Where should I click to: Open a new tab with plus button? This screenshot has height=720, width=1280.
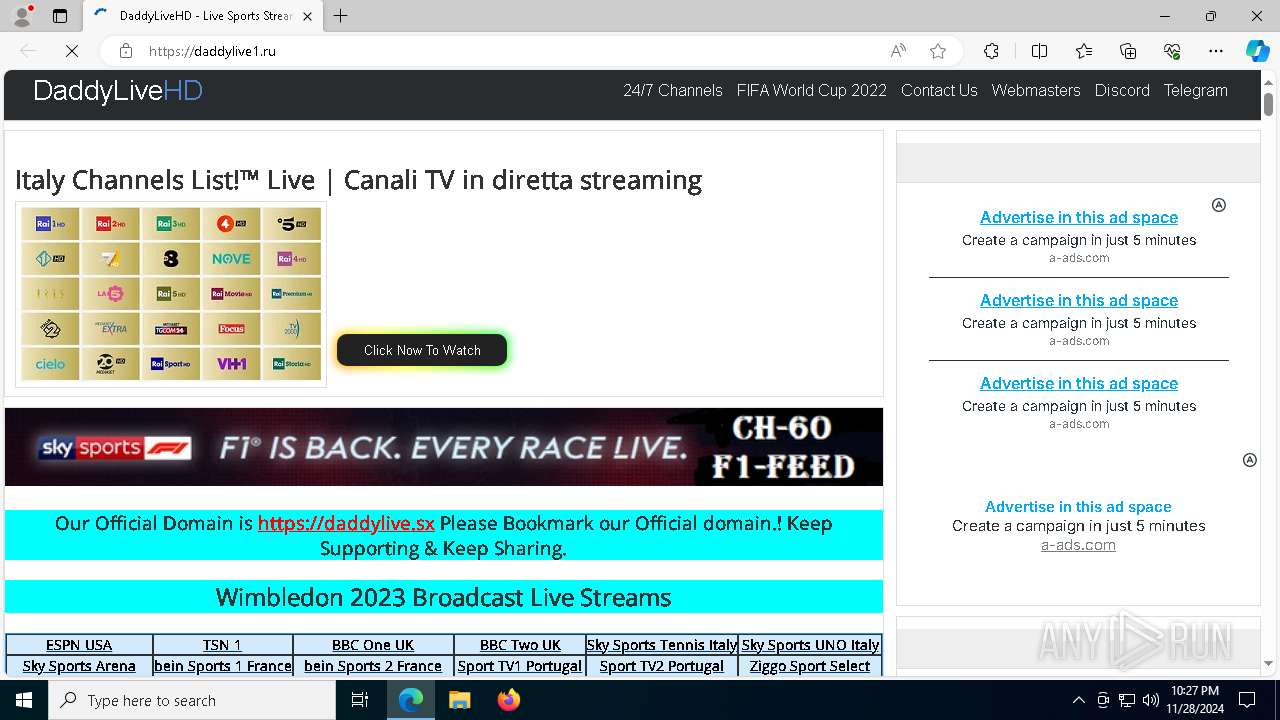click(x=341, y=16)
